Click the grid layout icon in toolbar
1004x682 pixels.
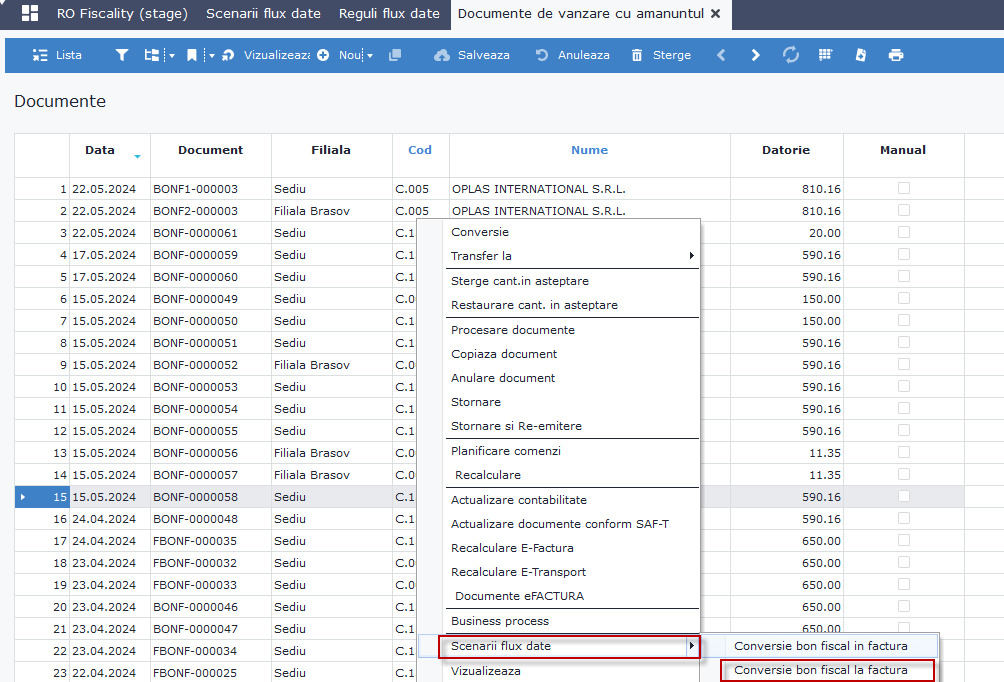click(826, 55)
